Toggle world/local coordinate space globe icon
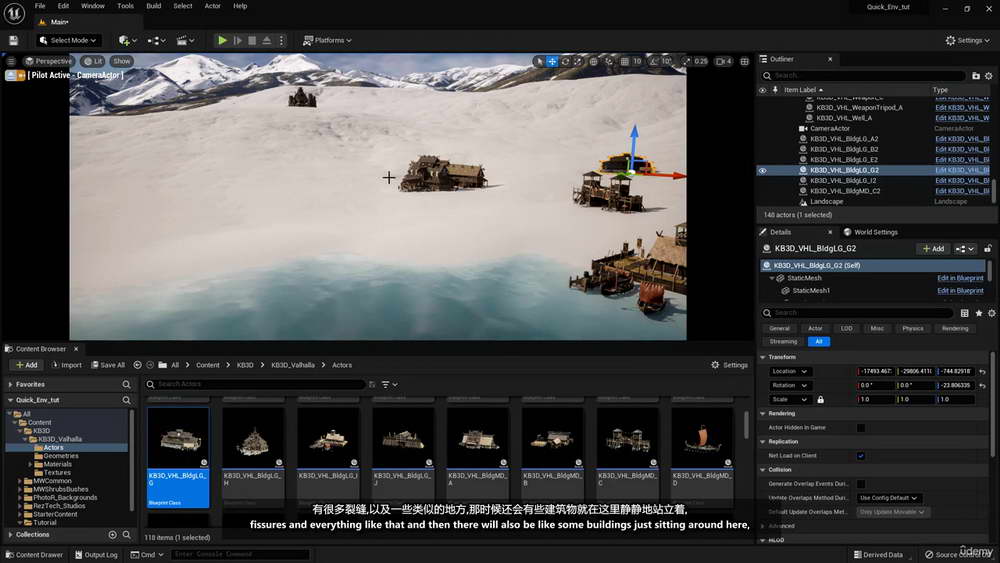Screen dimensions: 1000x563 [594, 61]
